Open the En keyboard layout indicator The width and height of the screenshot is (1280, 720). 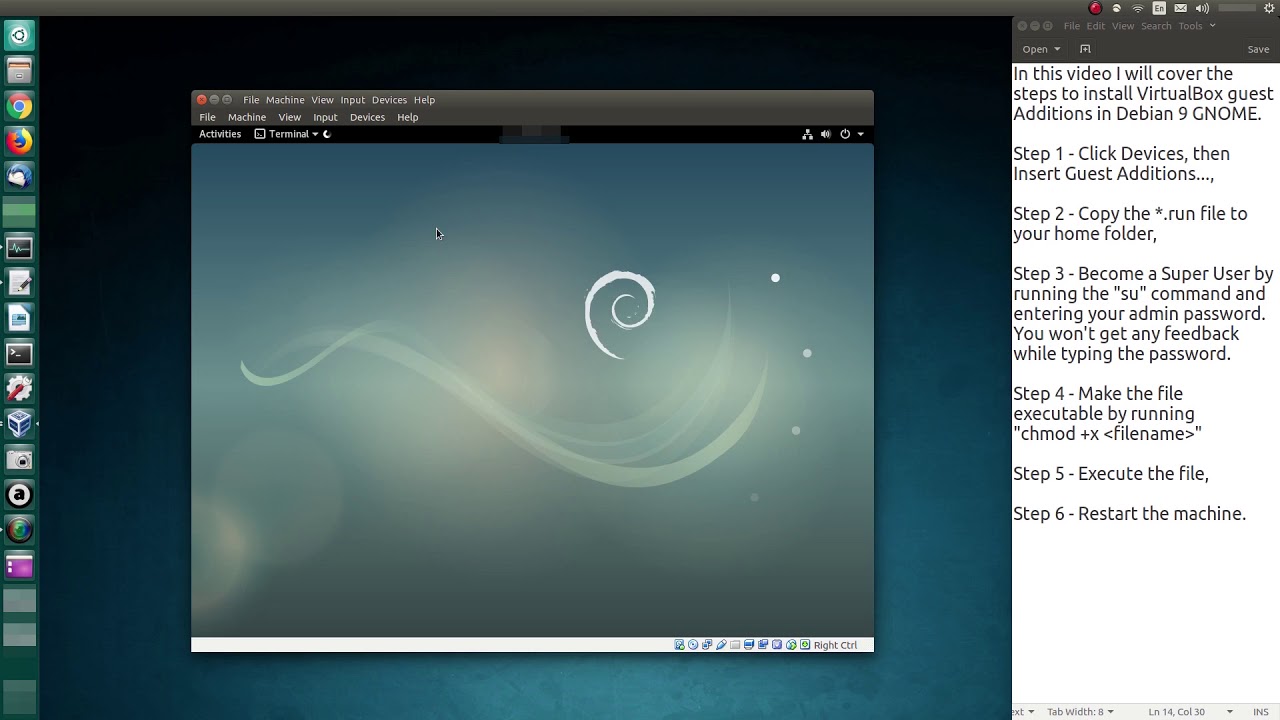pyautogui.click(x=1159, y=8)
